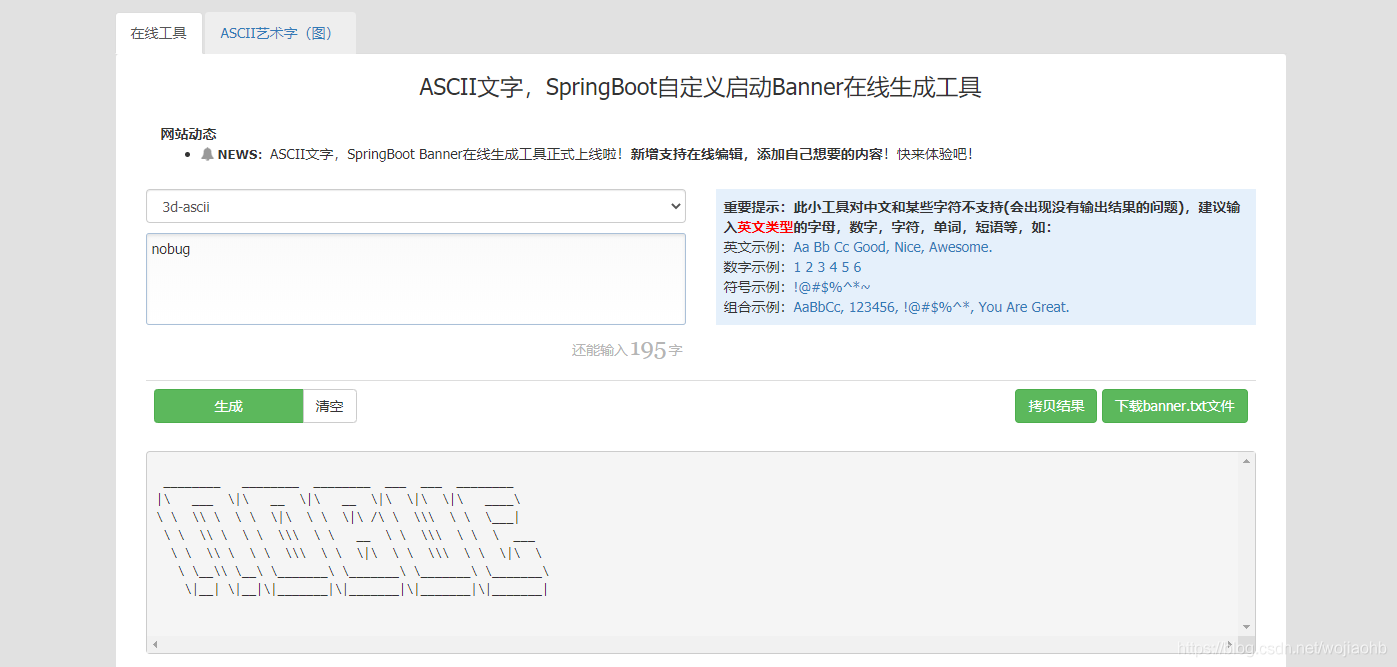Click the green 生成 button

(x=229, y=406)
